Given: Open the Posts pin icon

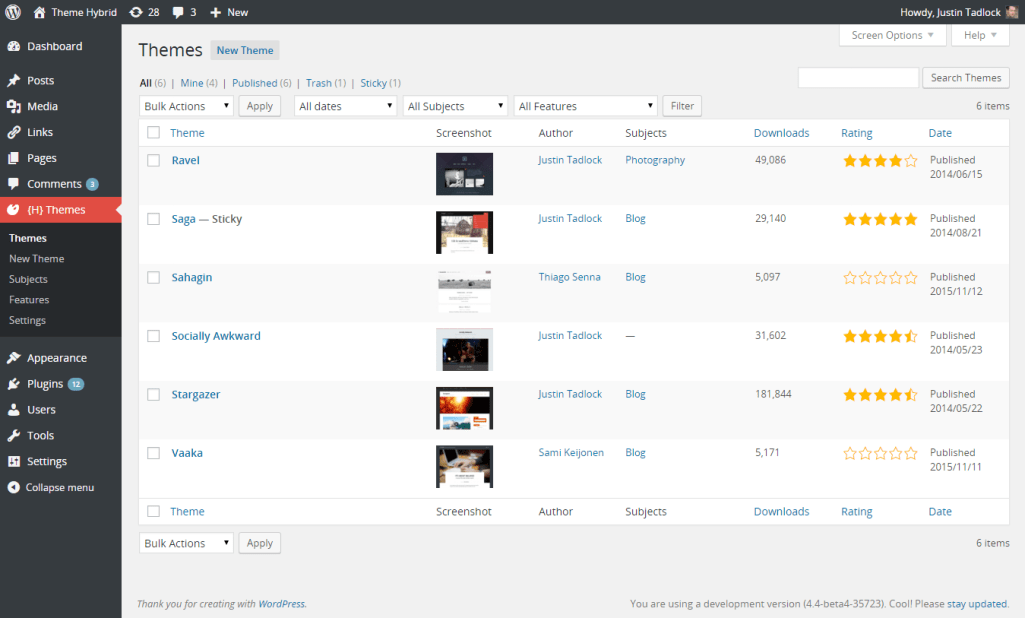Looking at the screenshot, I should pyautogui.click(x=14, y=80).
